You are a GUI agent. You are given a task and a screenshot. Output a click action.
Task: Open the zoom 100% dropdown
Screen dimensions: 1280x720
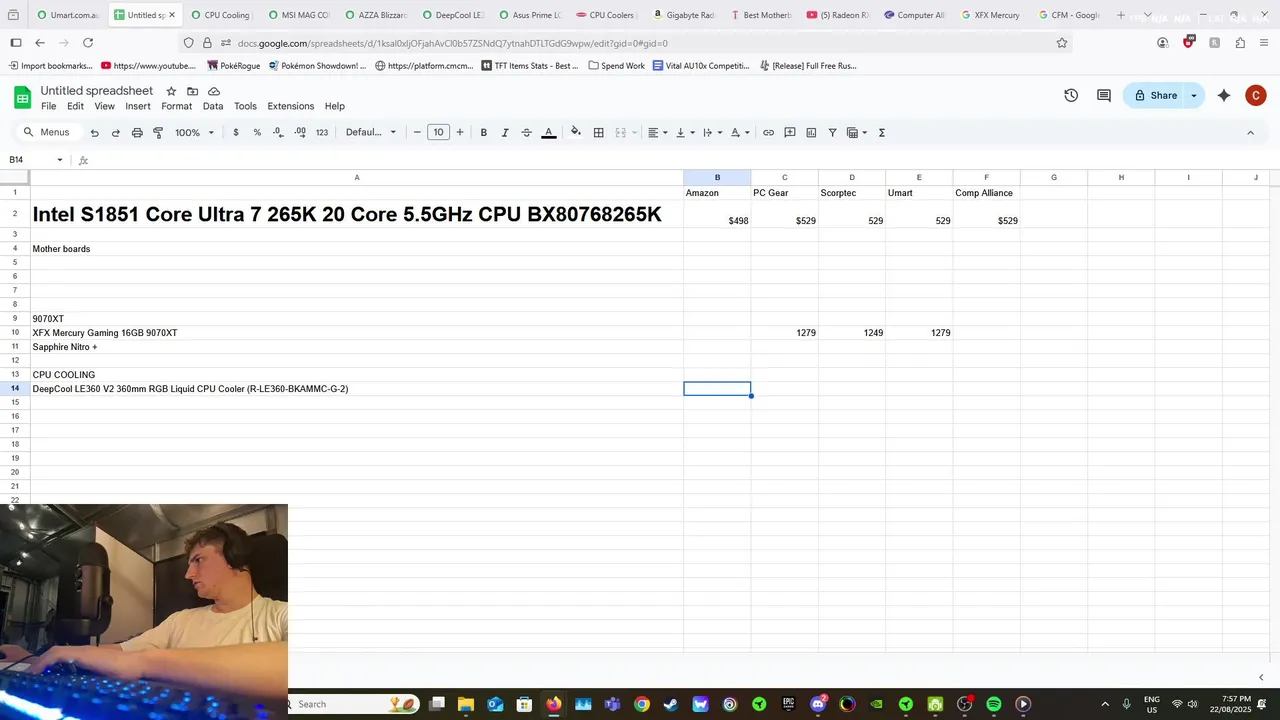point(194,133)
